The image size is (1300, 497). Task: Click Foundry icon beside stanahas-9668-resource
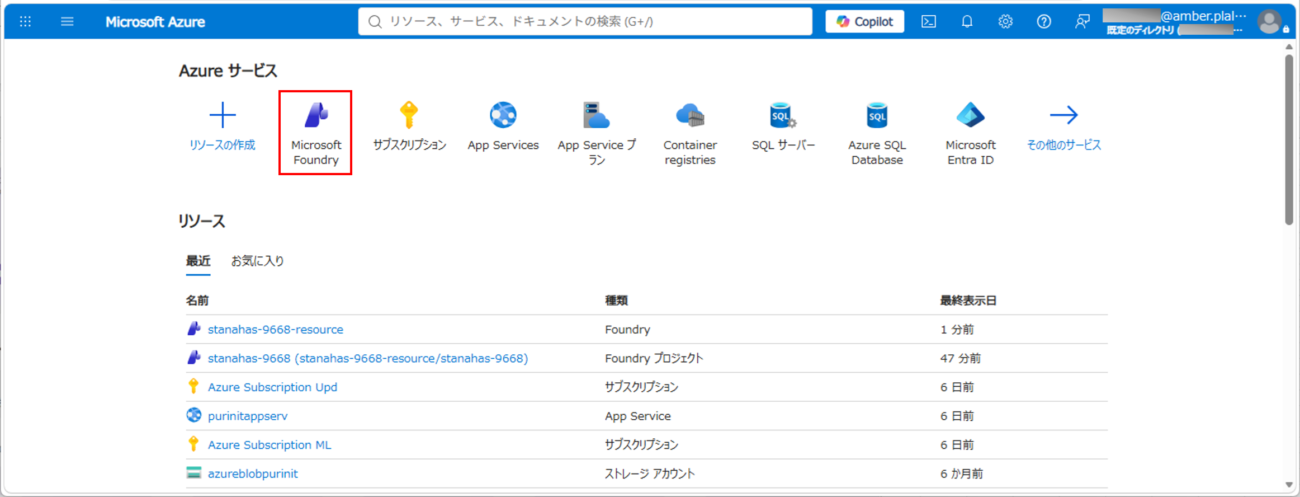click(194, 329)
